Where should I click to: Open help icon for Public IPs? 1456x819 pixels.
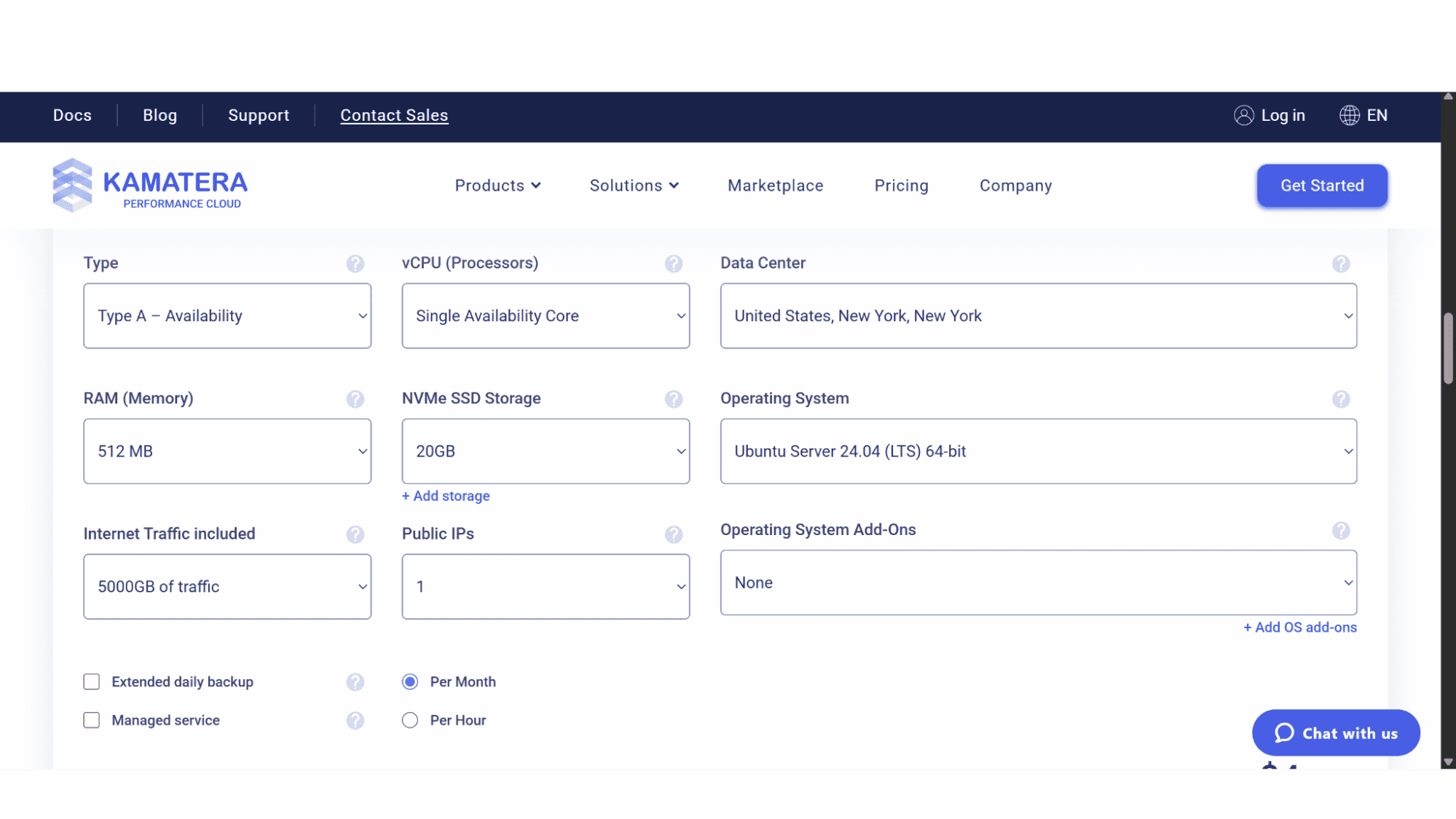[x=673, y=534]
